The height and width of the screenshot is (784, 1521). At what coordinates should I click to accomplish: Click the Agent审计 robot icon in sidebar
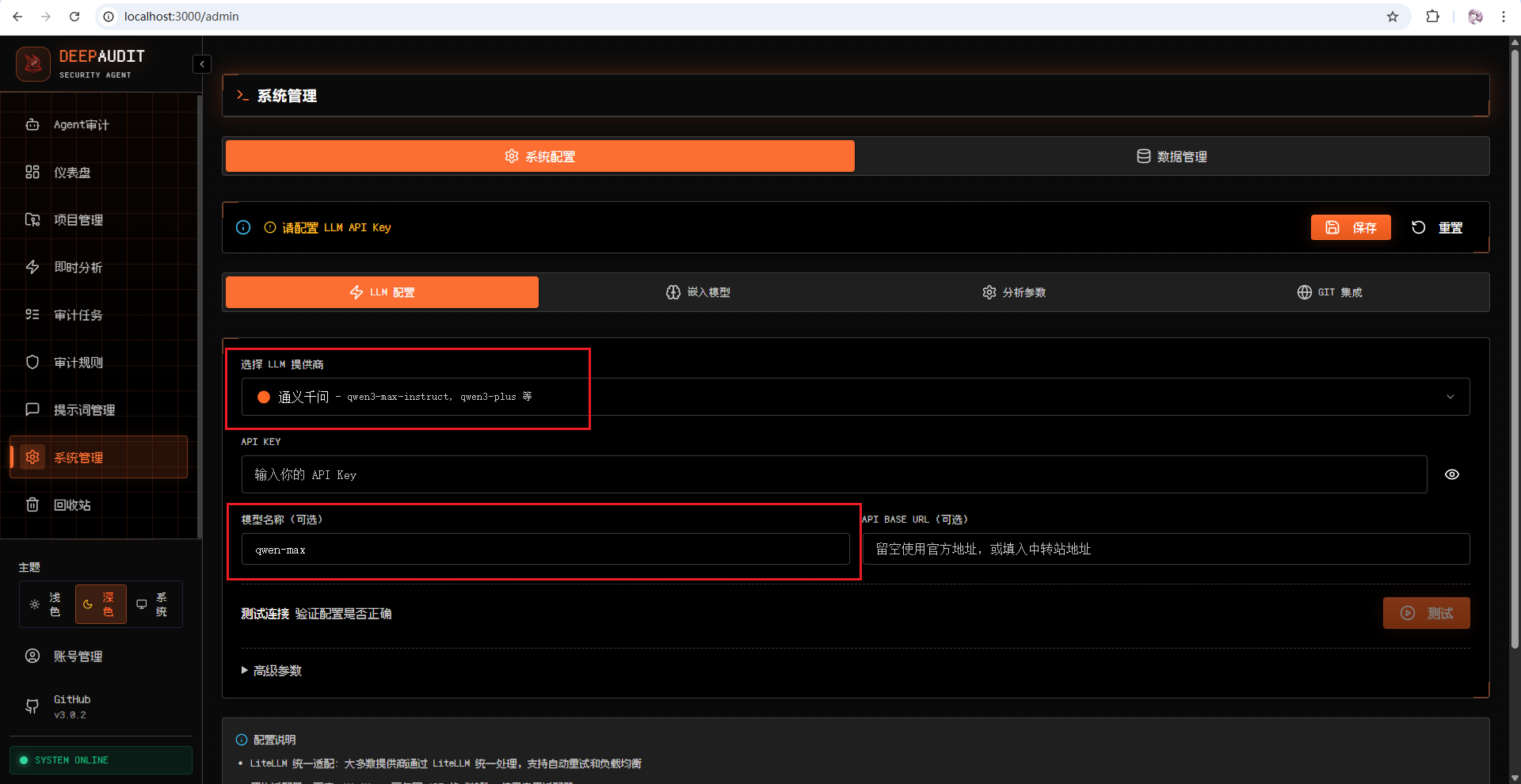click(32, 125)
